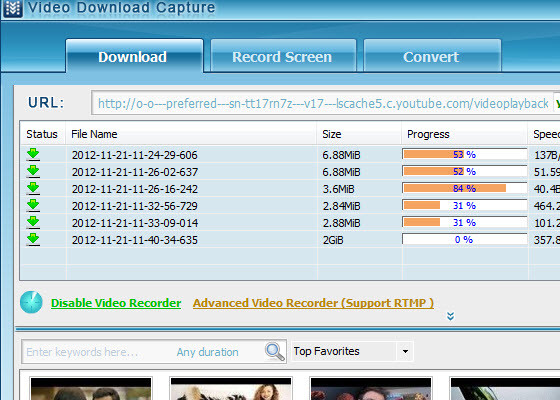
Task: Click the 53 % progress bar
Action: pos(465,154)
